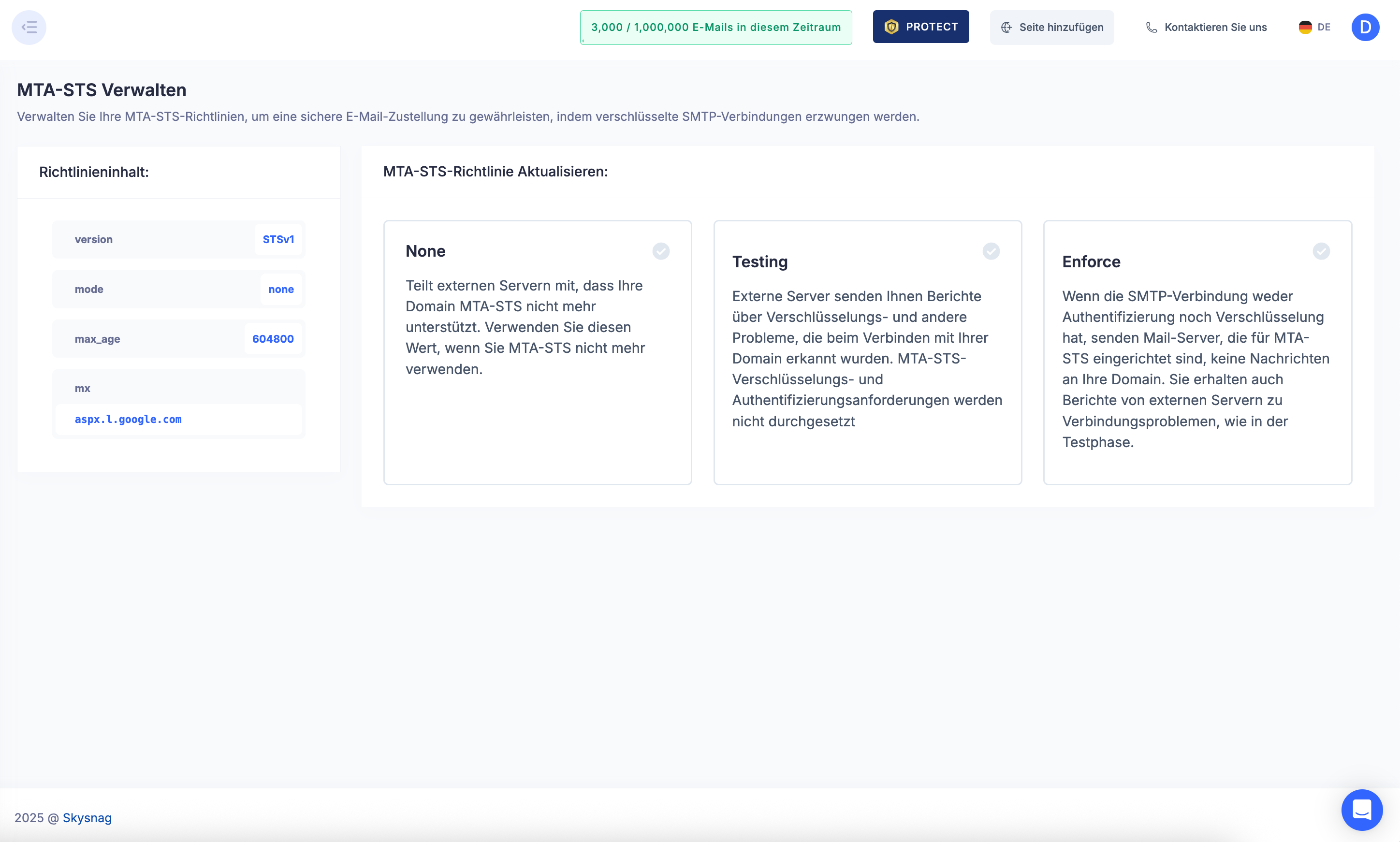Click the globe icon for Seite hinzufügen

point(1006,27)
